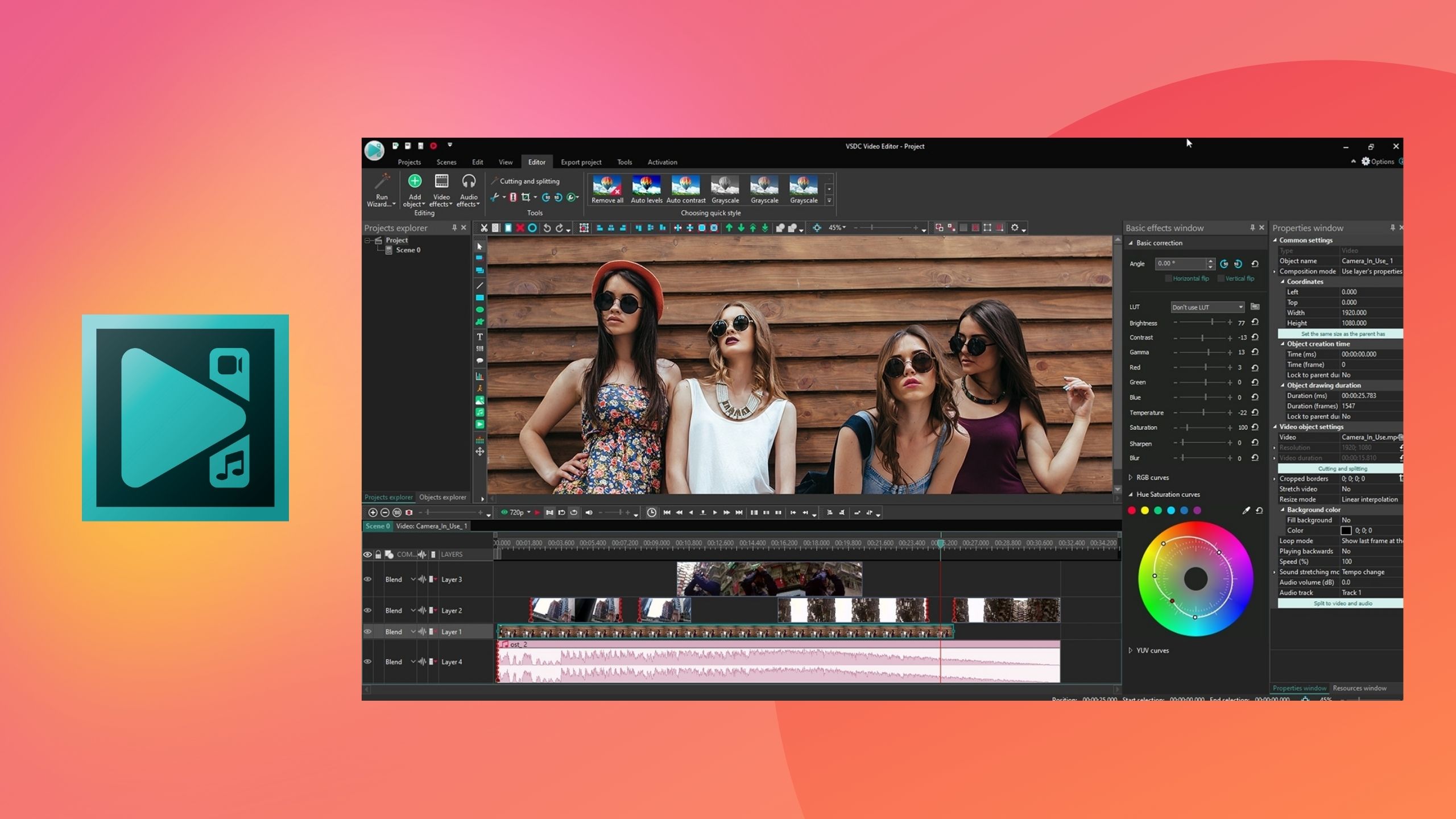Apply the Auto contrast quick style
This screenshot has height=819, width=1456.
[685, 189]
